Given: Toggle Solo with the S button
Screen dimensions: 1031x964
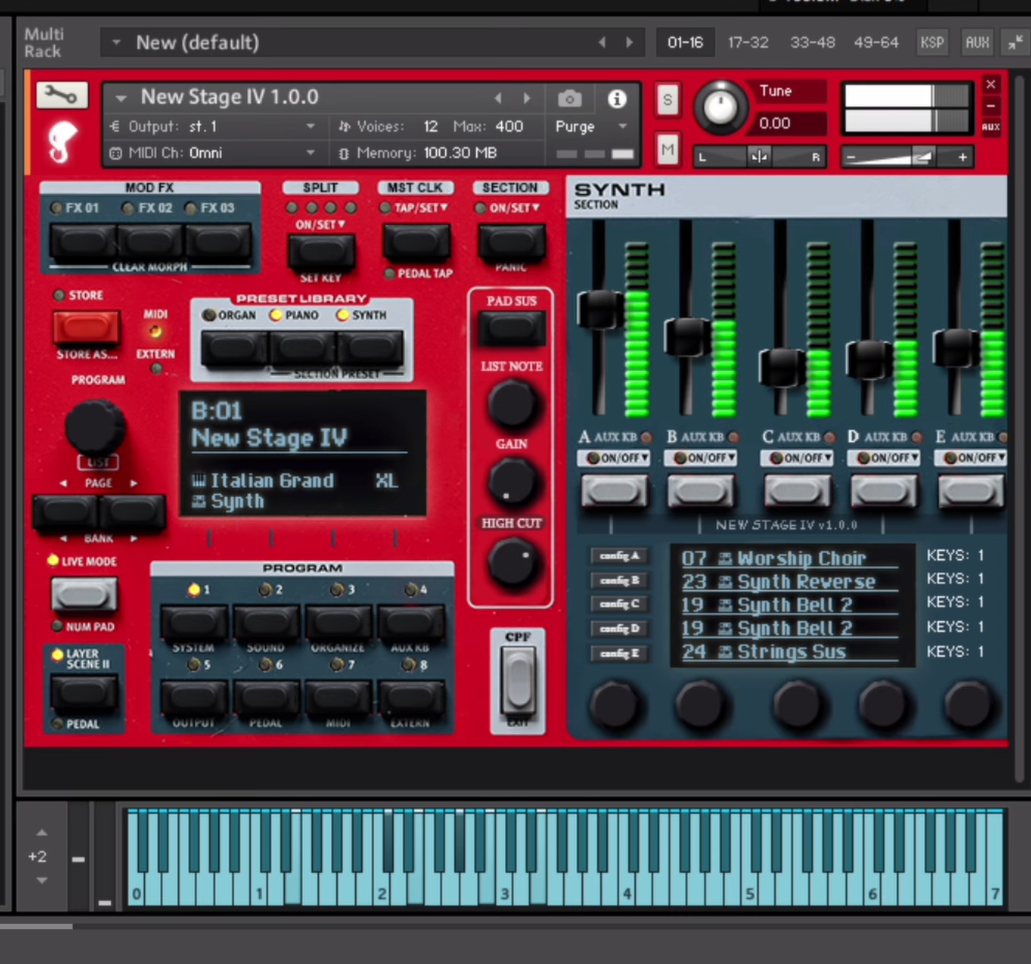Looking at the screenshot, I should click(666, 100).
